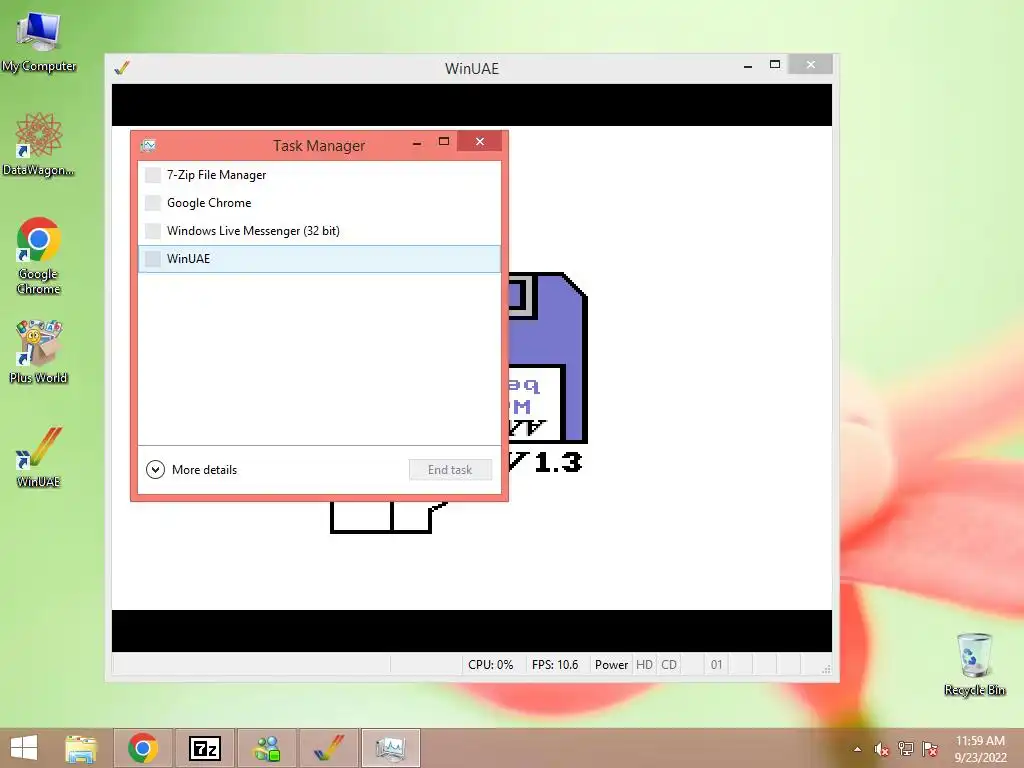This screenshot has height=768, width=1024.
Task: Click the taskbar clock showing 11:59 AM
Action: click(x=980, y=749)
